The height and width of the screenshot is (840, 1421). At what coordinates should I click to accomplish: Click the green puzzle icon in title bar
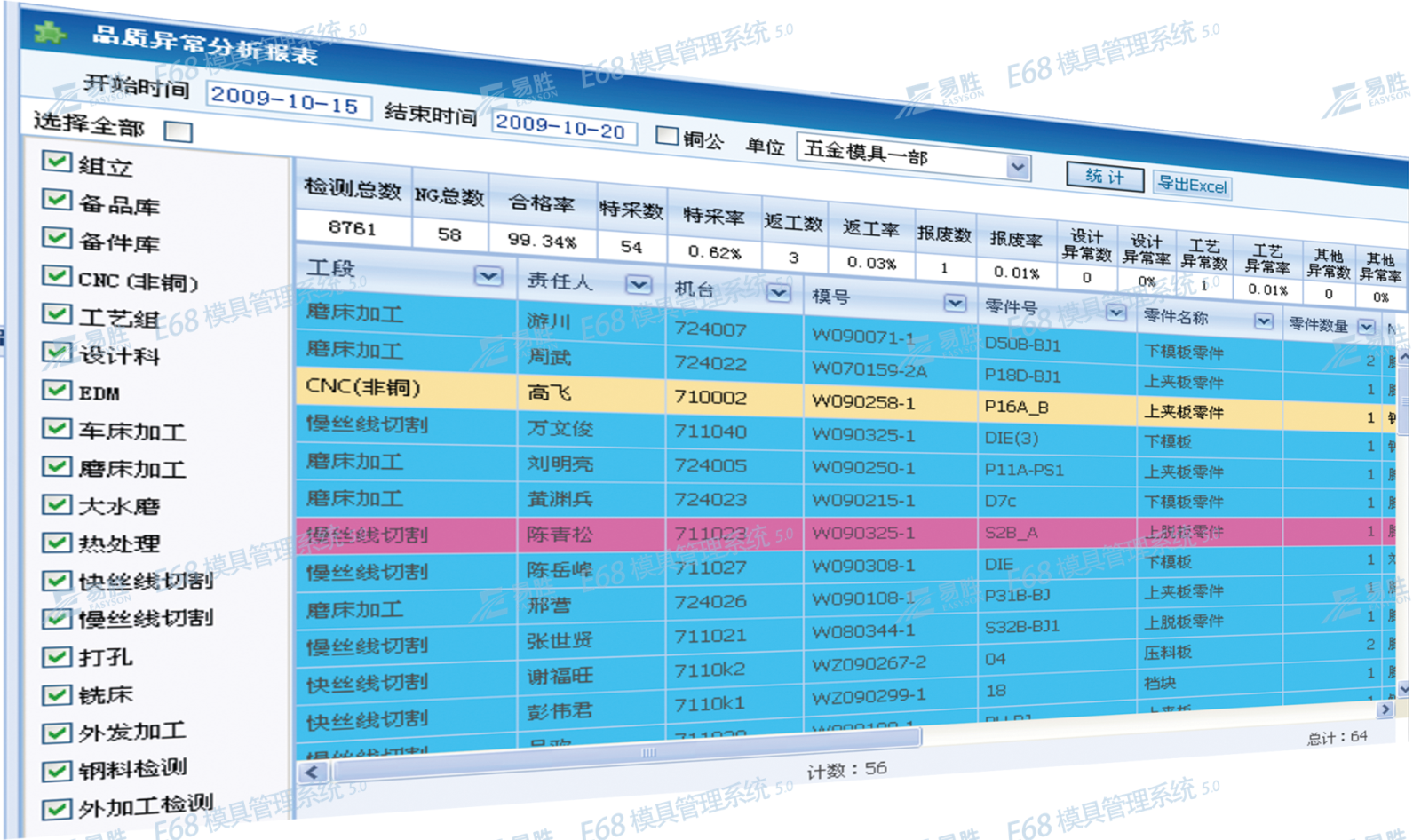click(x=49, y=33)
